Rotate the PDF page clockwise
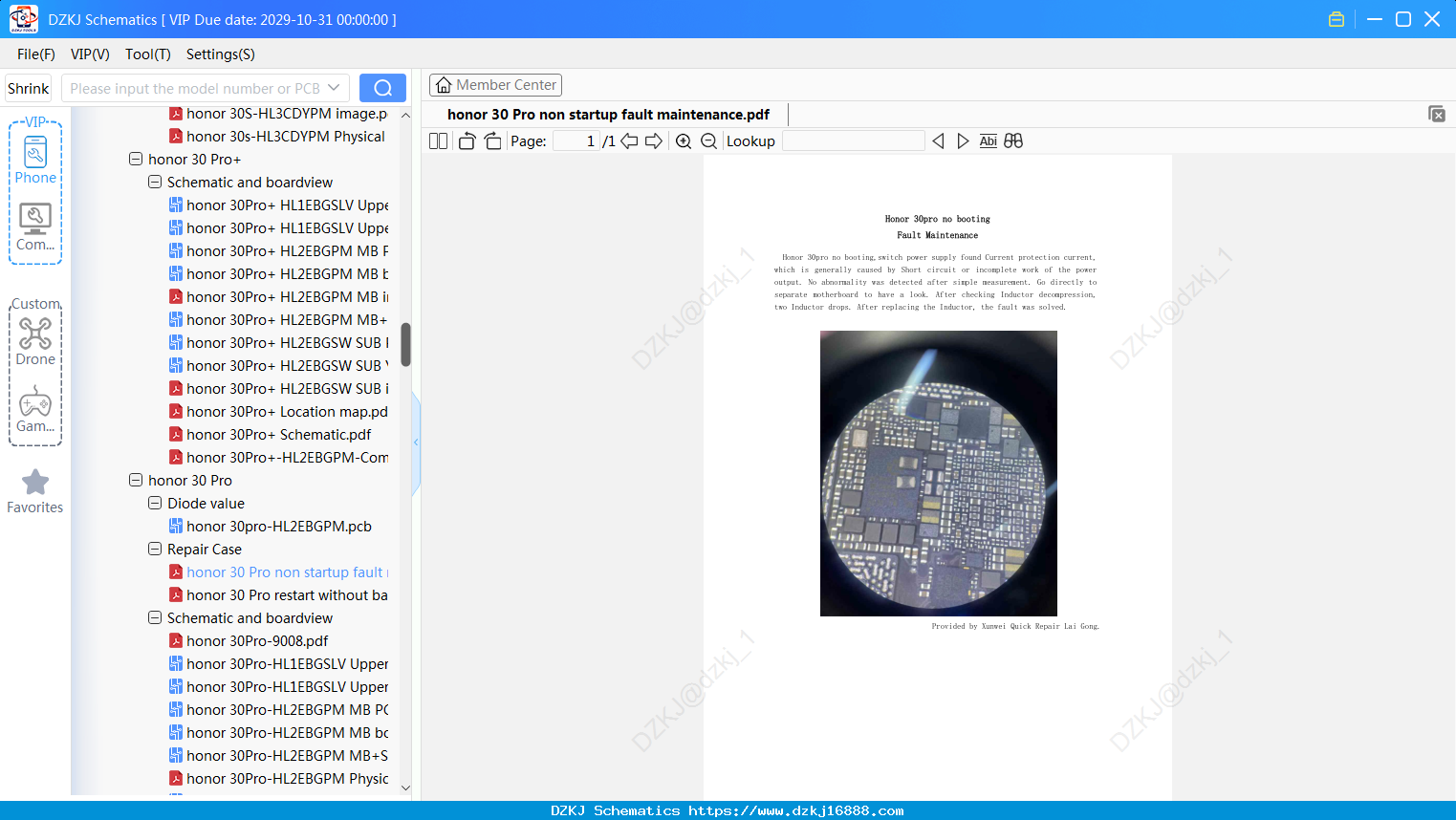This screenshot has height=820, width=1456. (492, 141)
